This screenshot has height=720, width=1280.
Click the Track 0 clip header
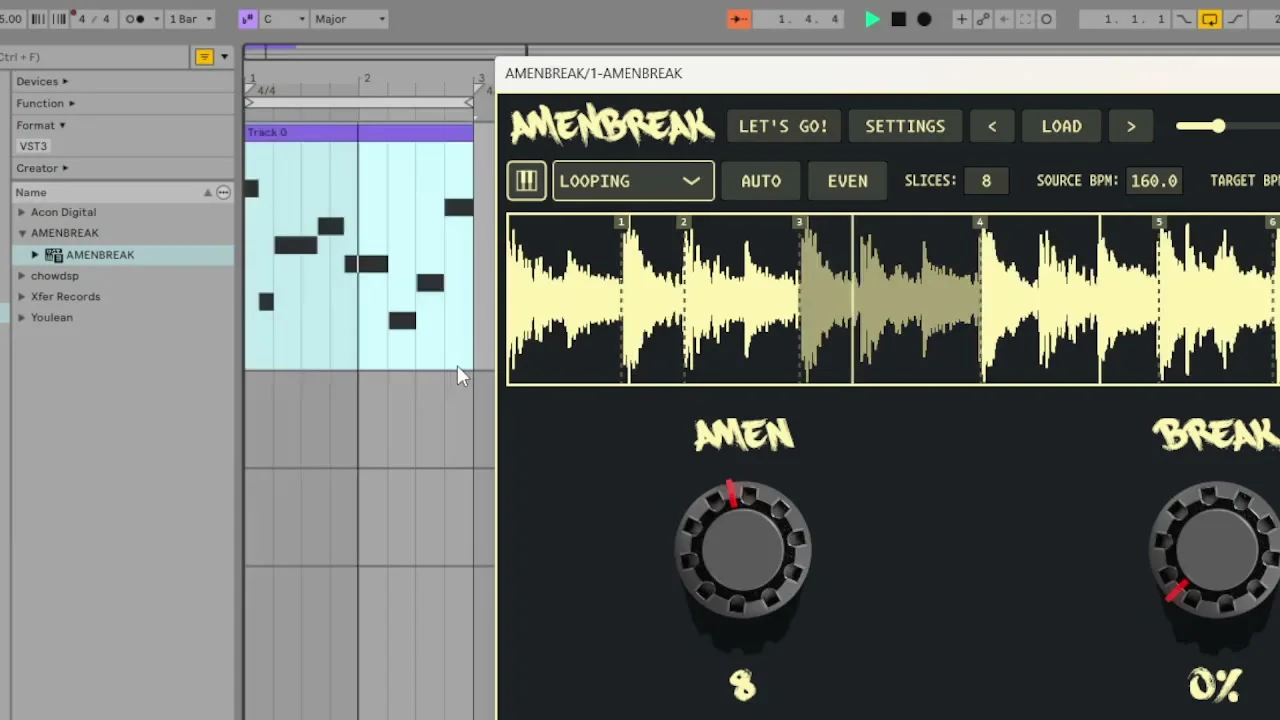359,132
